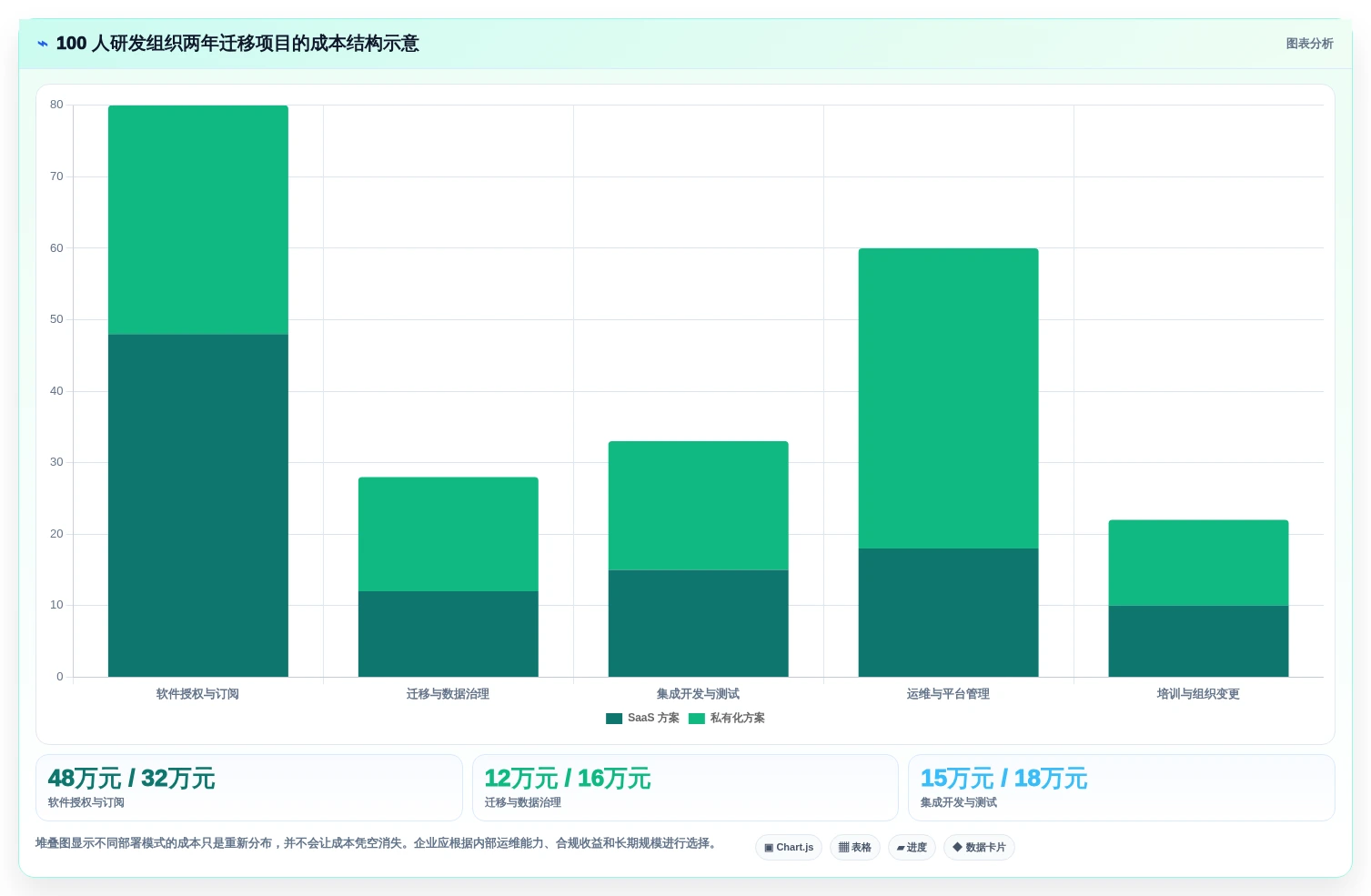Screen dimensions: 1371x896
Task: Click the chart title heading text
Action: tap(237, 44)
